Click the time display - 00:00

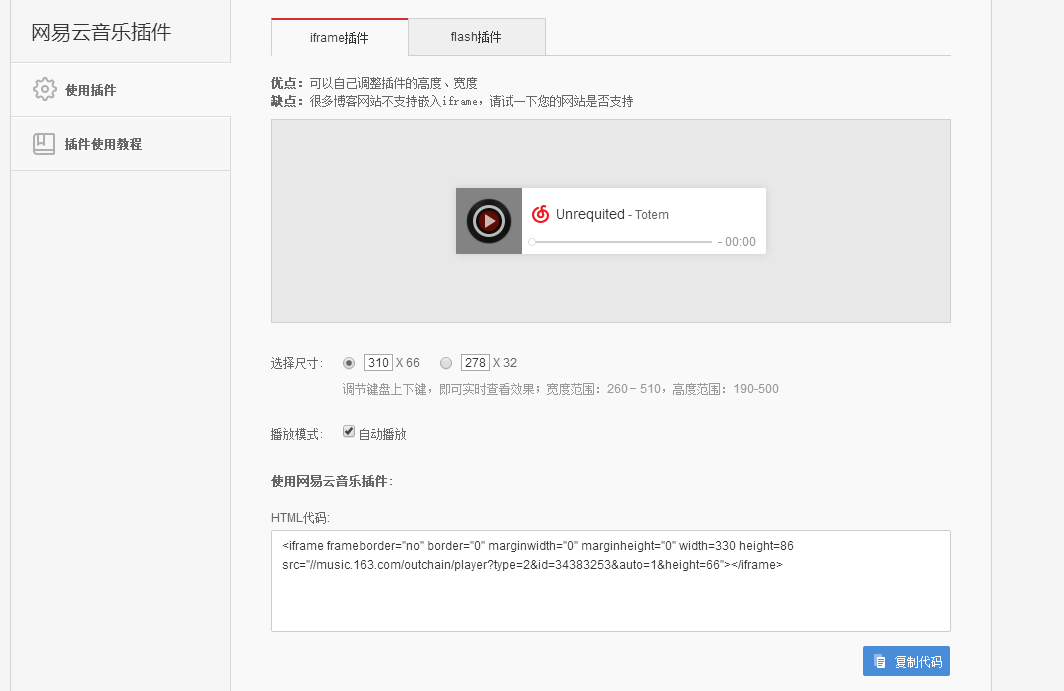pos(736,242)
